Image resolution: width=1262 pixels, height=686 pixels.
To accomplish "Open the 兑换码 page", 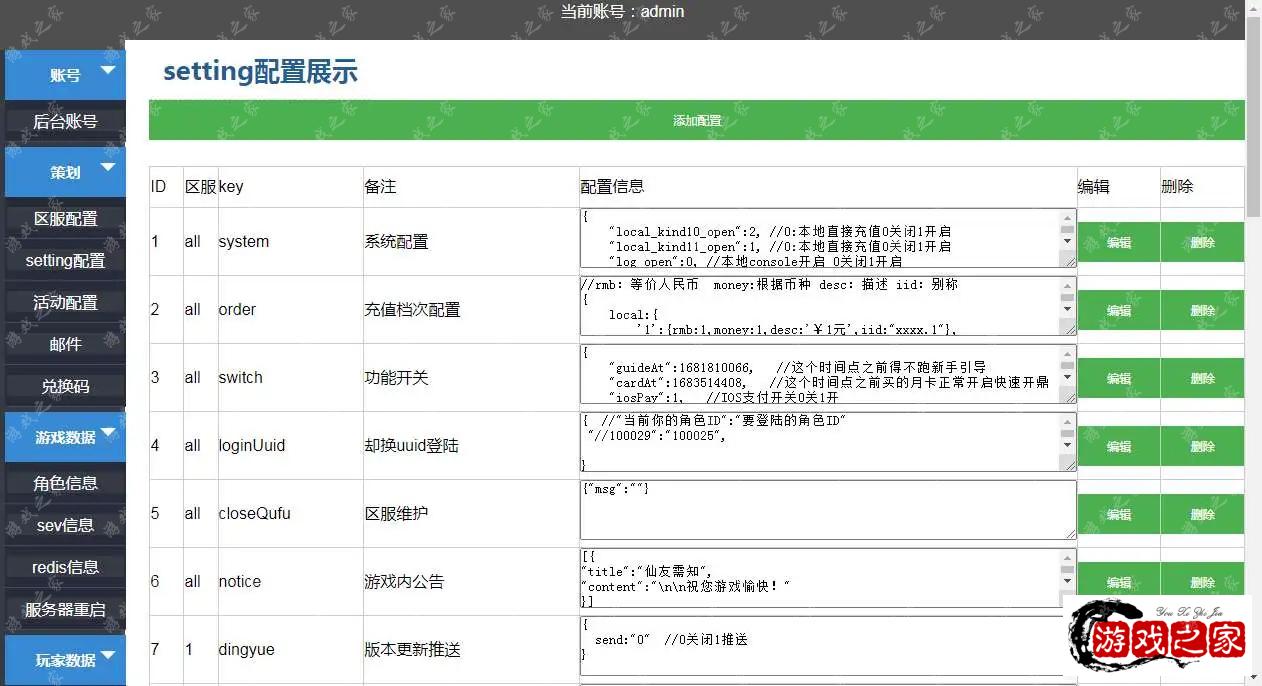I will [x=64, y=386].
